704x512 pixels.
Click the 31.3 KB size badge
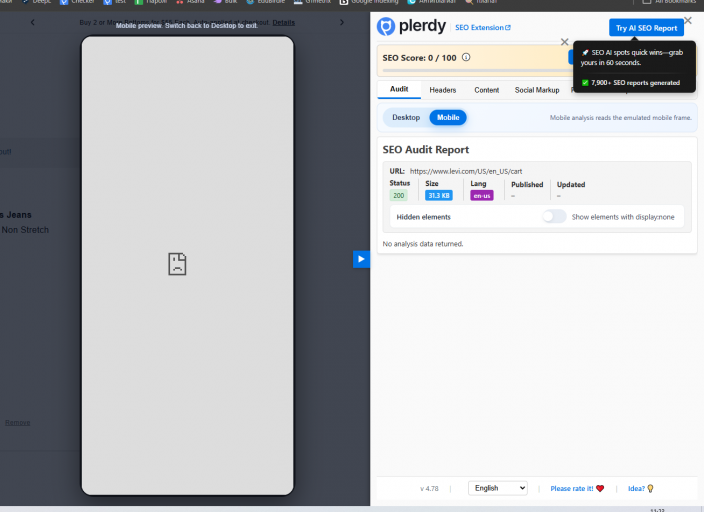click(x=439, y=195)
